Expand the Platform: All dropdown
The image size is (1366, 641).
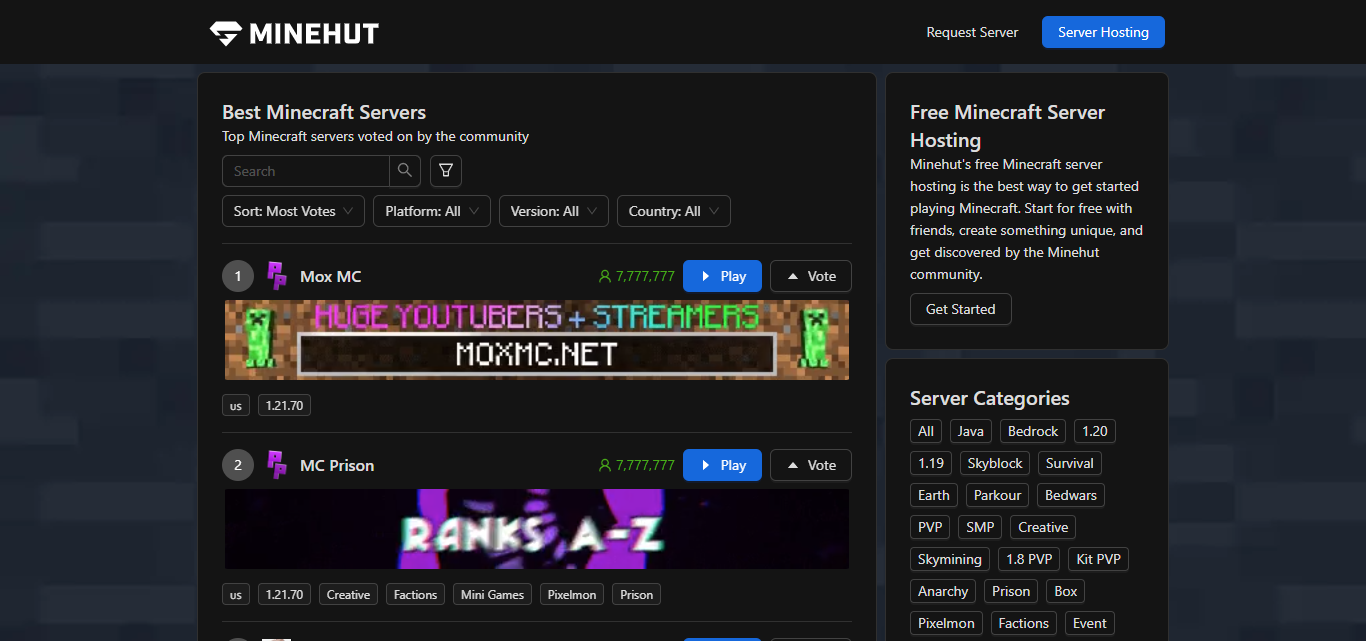tap(432, 211)
